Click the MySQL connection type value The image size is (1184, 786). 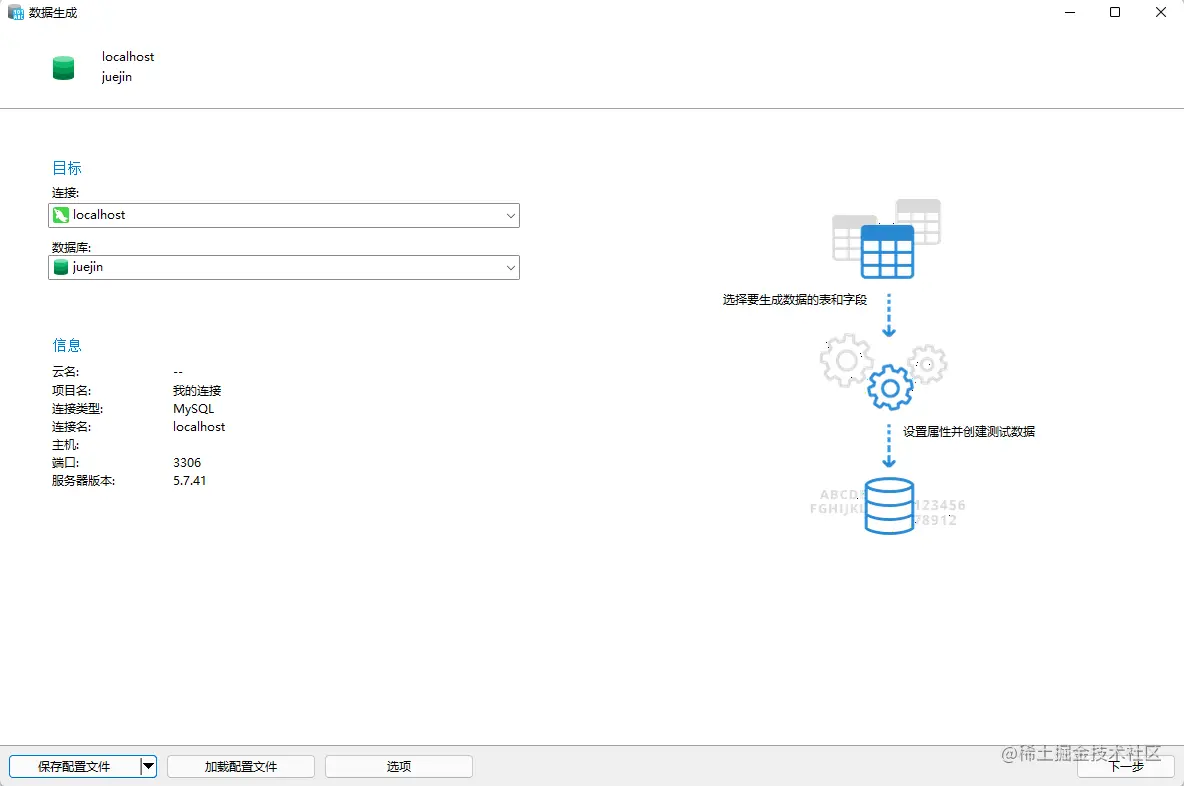[194, 408]
